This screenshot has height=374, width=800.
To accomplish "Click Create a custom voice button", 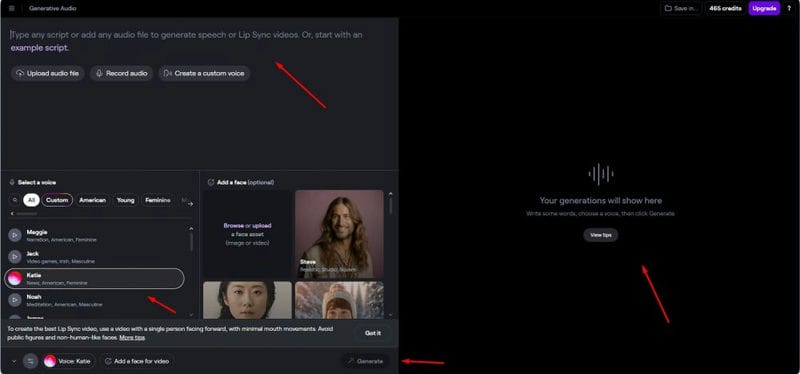I will point(204,73).
